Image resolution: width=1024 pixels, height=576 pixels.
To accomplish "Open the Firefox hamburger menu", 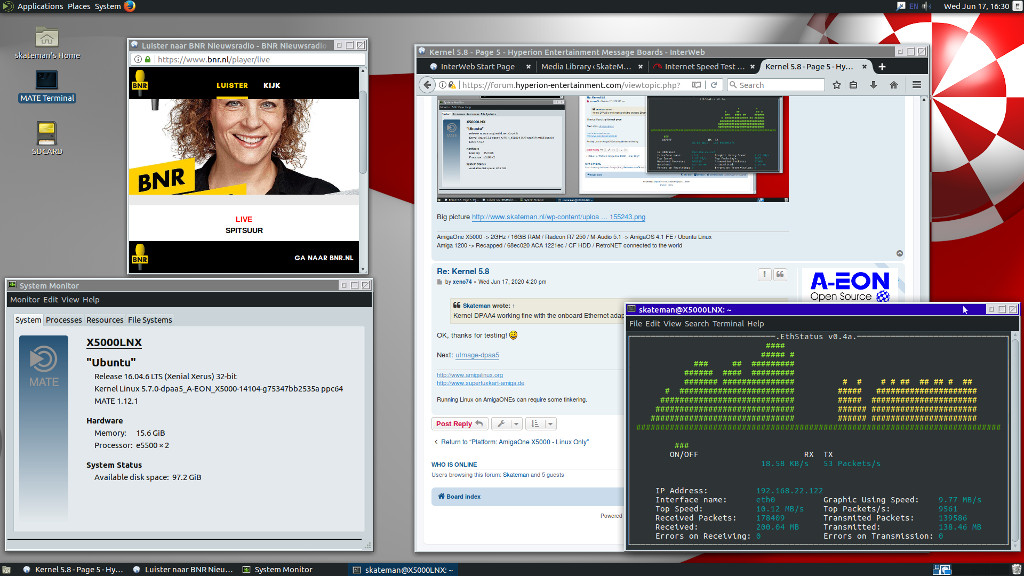I will [917, 85].
